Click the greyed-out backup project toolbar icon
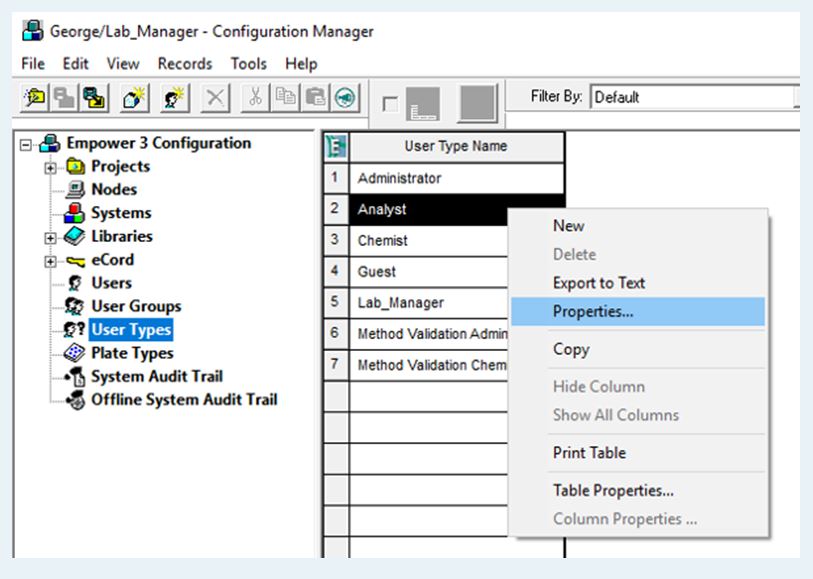The image size is (813, 579). tap(64, 97)
